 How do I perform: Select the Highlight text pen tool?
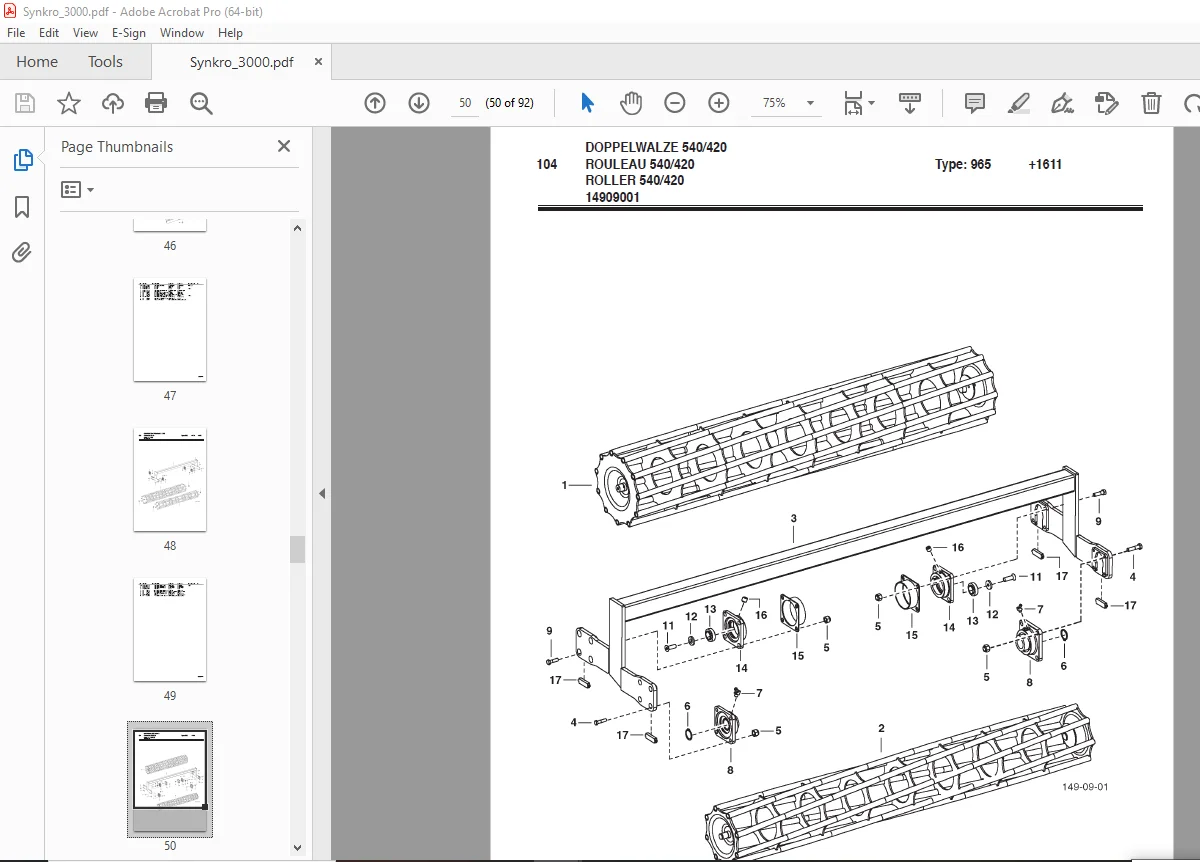coord(1018,103)
